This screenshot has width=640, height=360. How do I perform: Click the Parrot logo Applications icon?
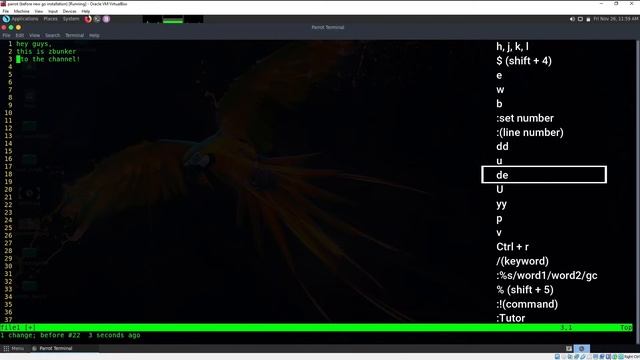pyautogui.click(x=6, y=19)
